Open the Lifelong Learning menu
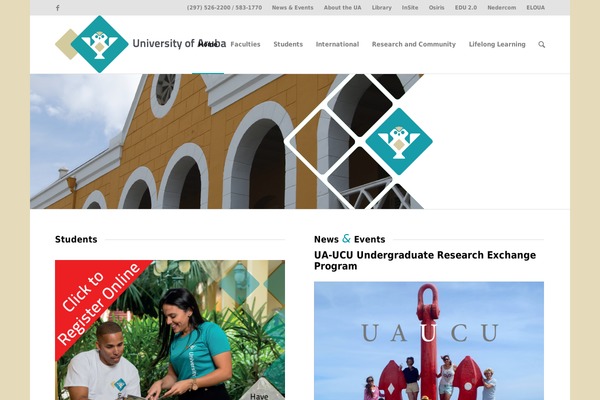 pos(497,44)
